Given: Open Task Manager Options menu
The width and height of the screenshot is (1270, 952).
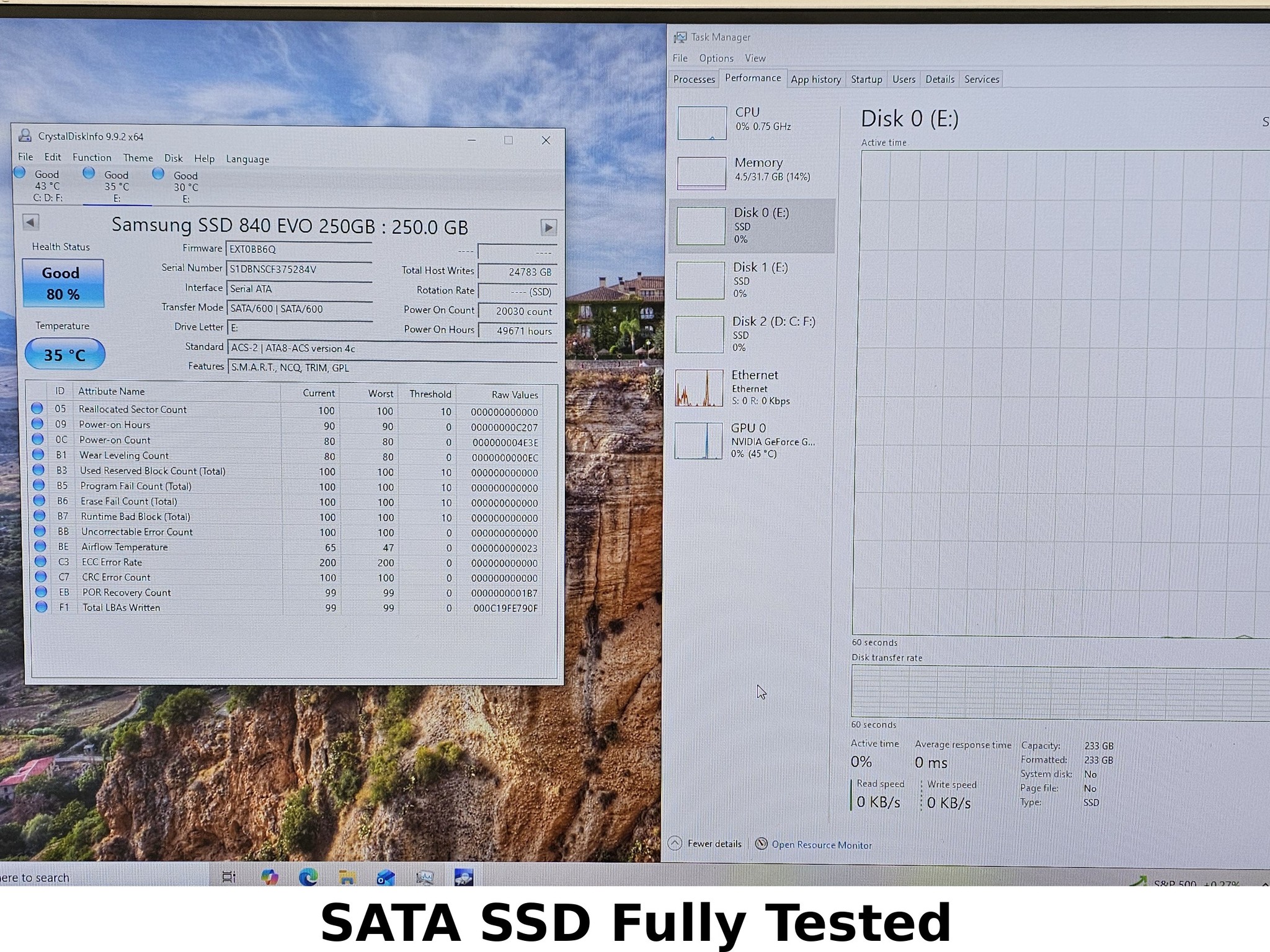Looking at the screenshot, I should point(716,58).
